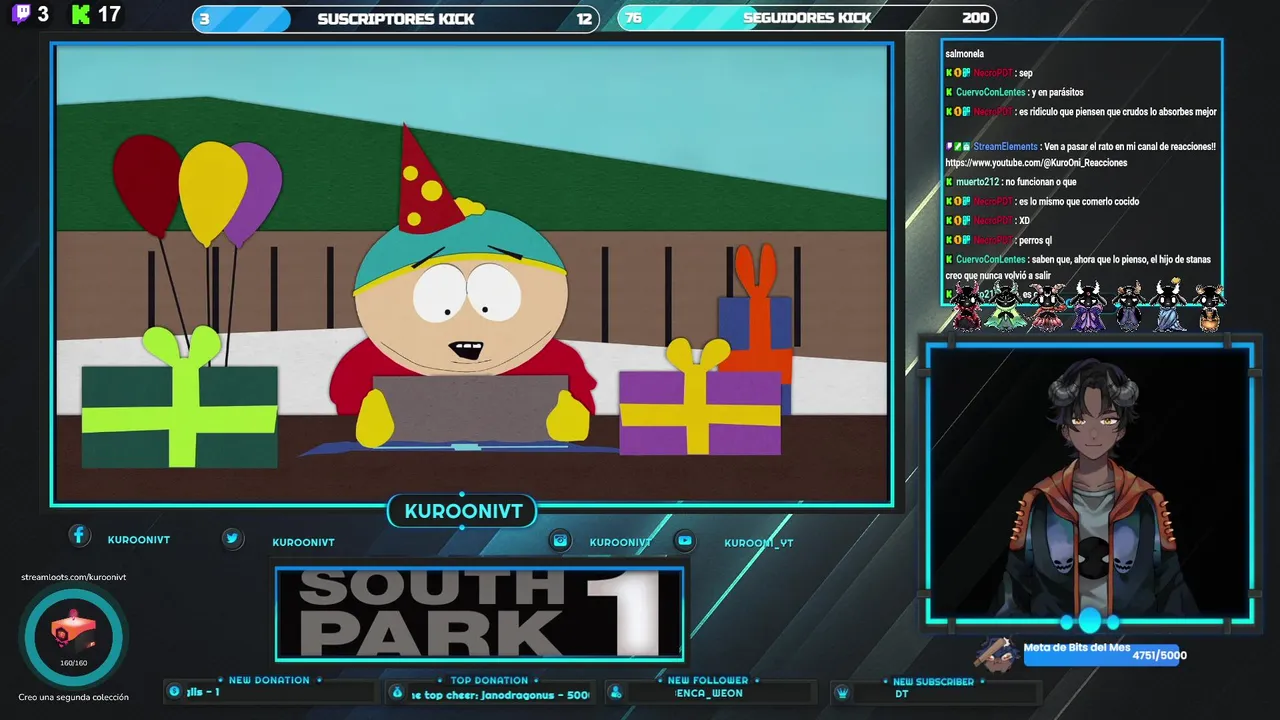Viewport: 1280px width, 720px height.
Task: Click the Kick viewer count 17
Action: tap(109, 15)
